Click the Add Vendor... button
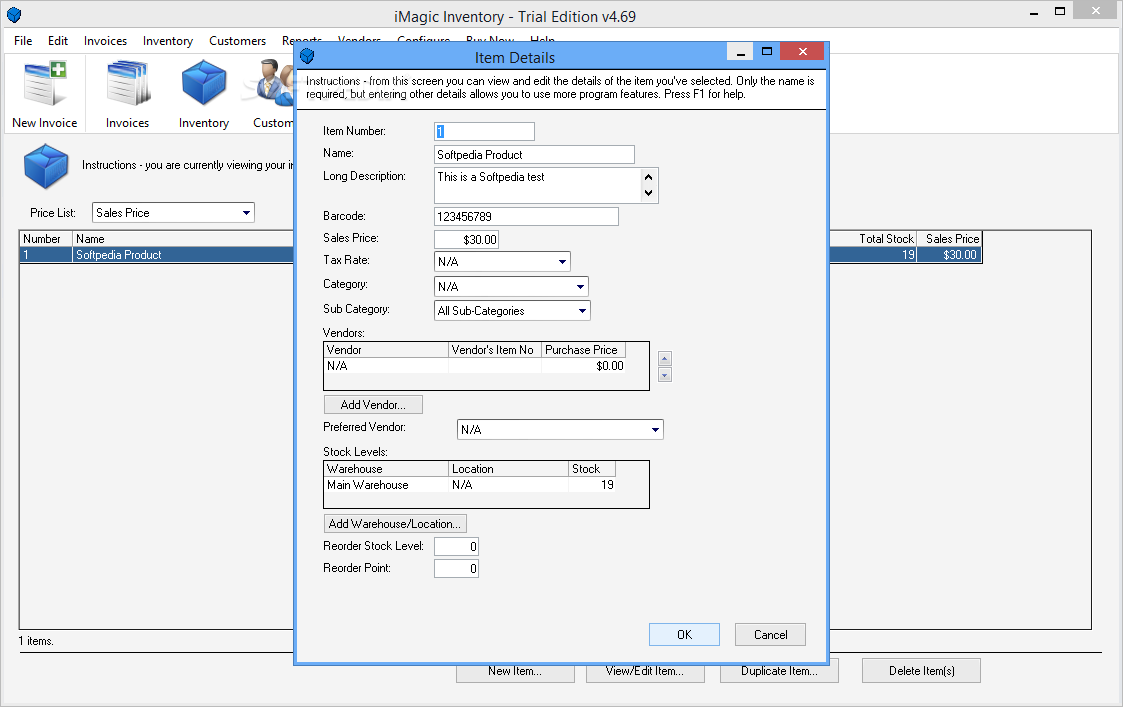 click(373, 405)
